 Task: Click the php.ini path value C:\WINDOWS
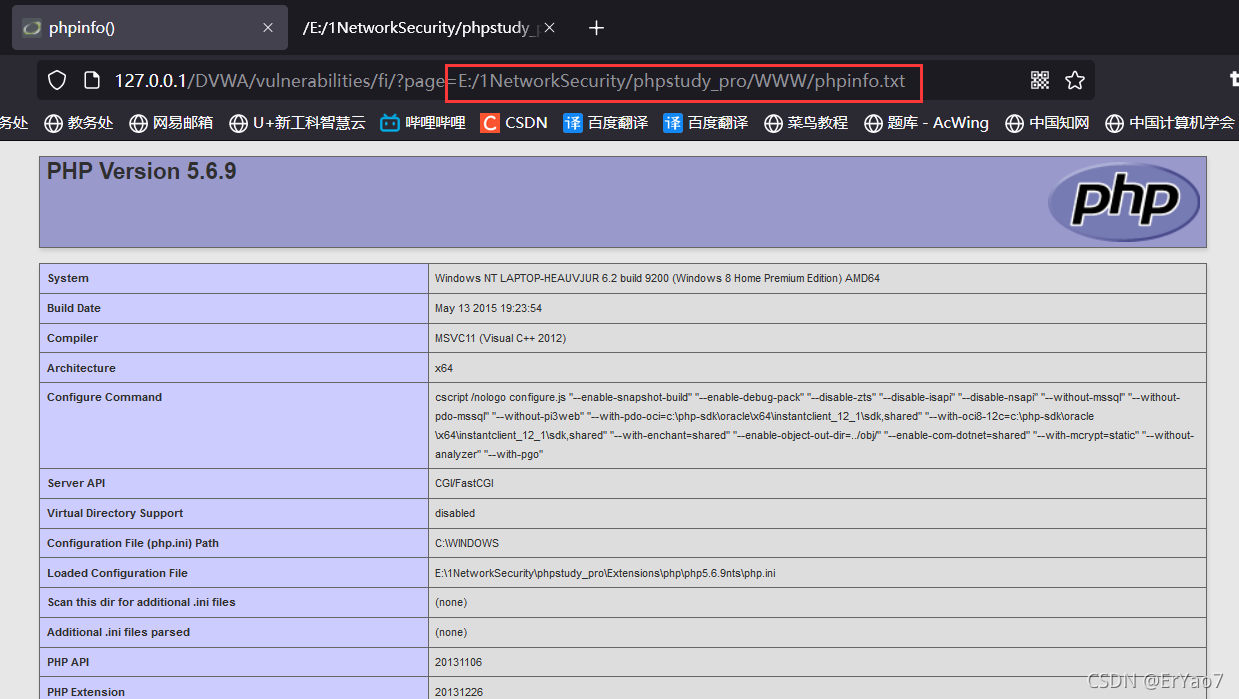click(466, 543)
